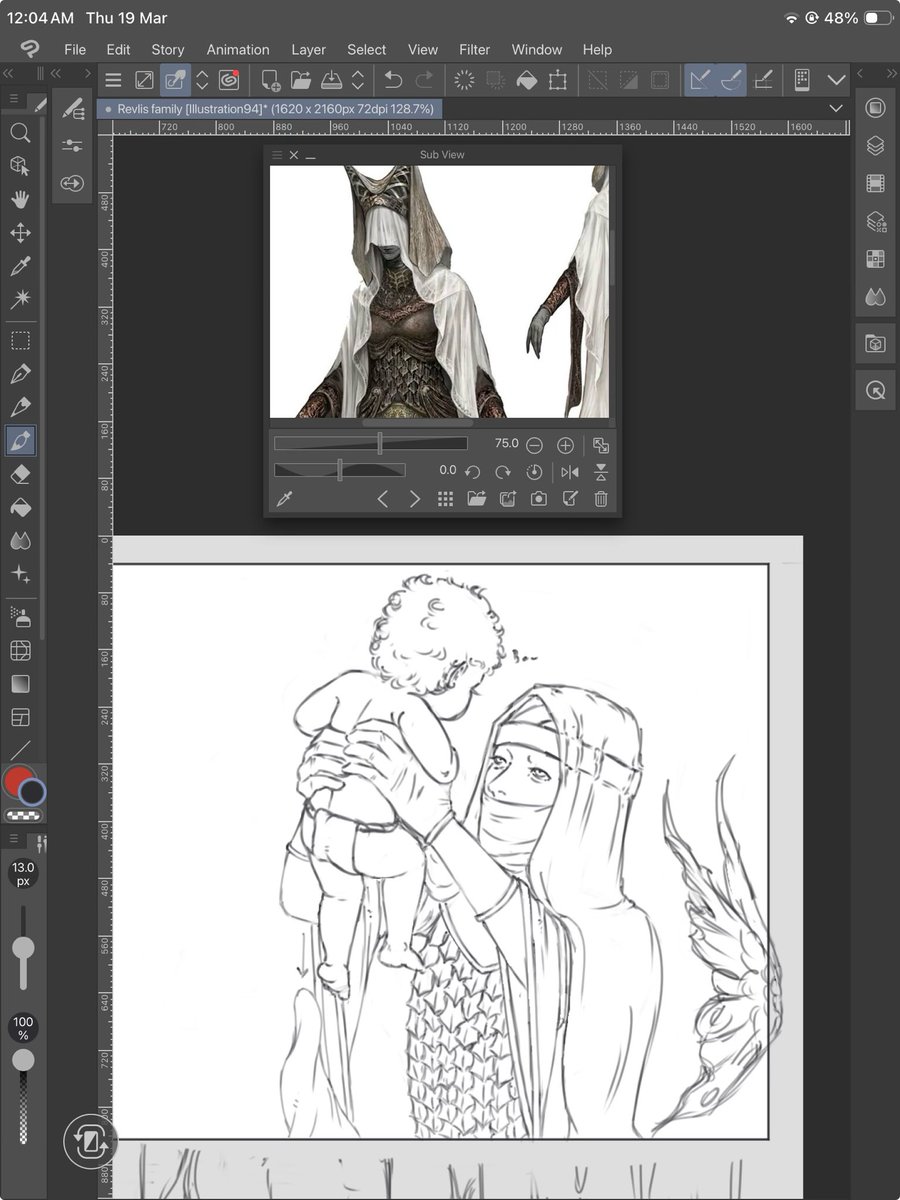
Task: Select the Text frame layout tool
Action: [19, 717]
